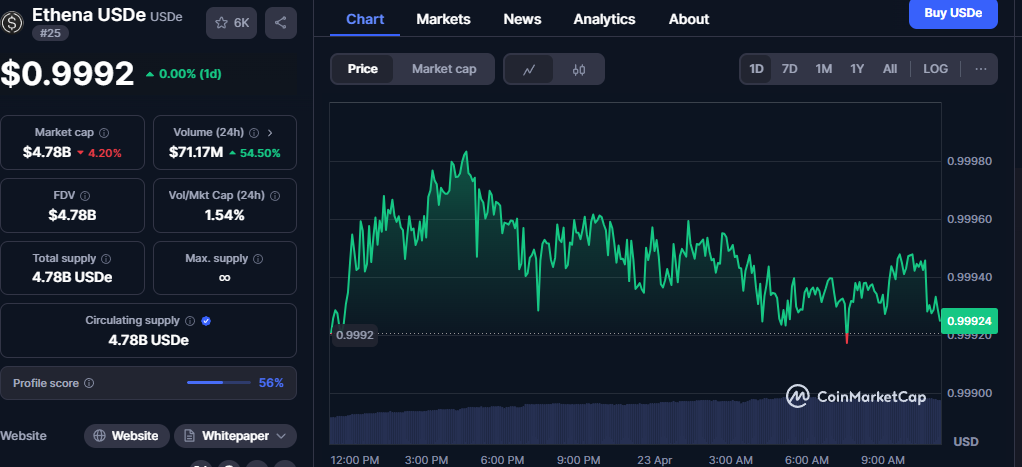Click the Profile score progress bar

point(218,383)
